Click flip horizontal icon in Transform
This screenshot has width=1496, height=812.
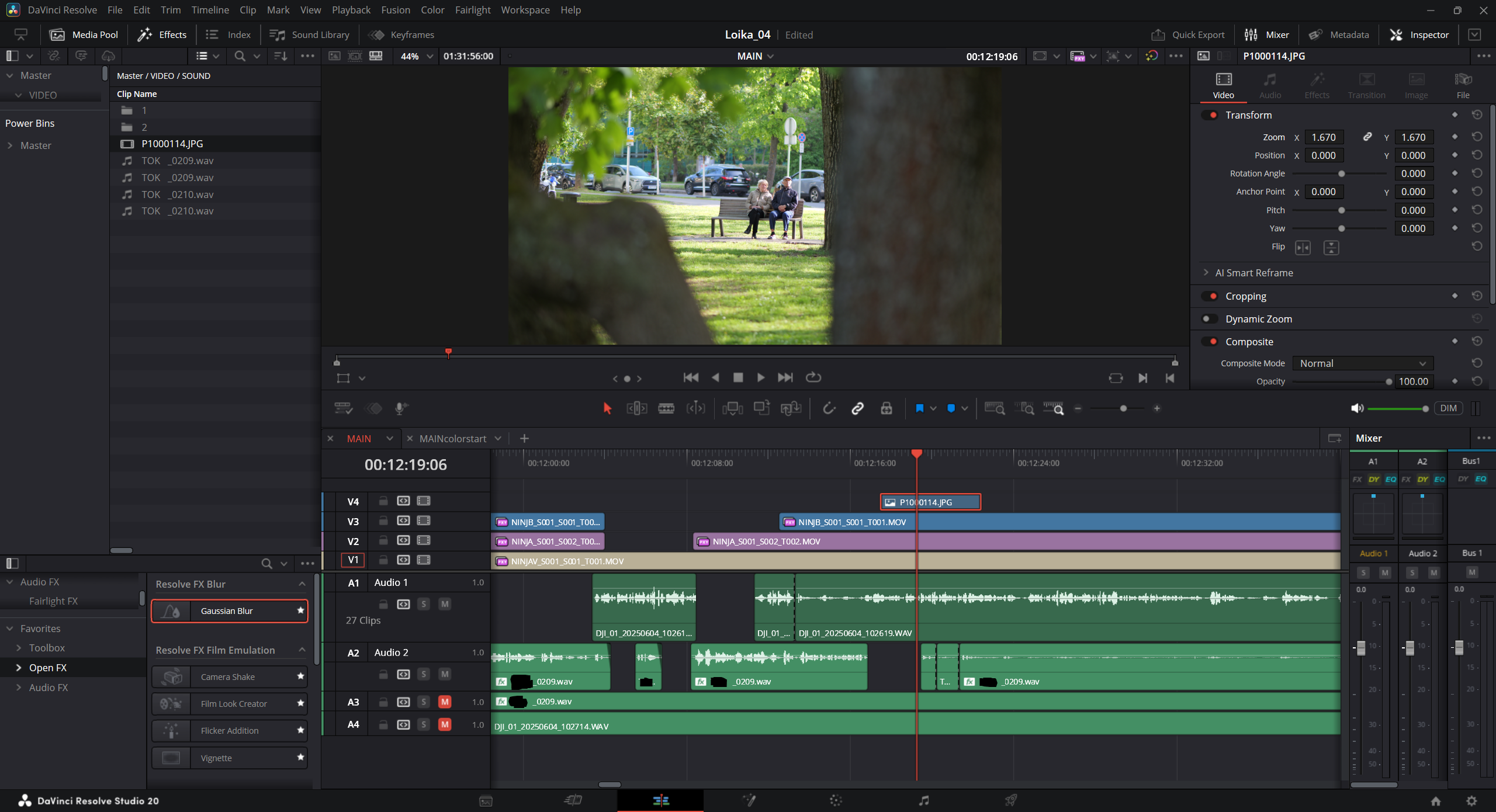[1303, 248]
